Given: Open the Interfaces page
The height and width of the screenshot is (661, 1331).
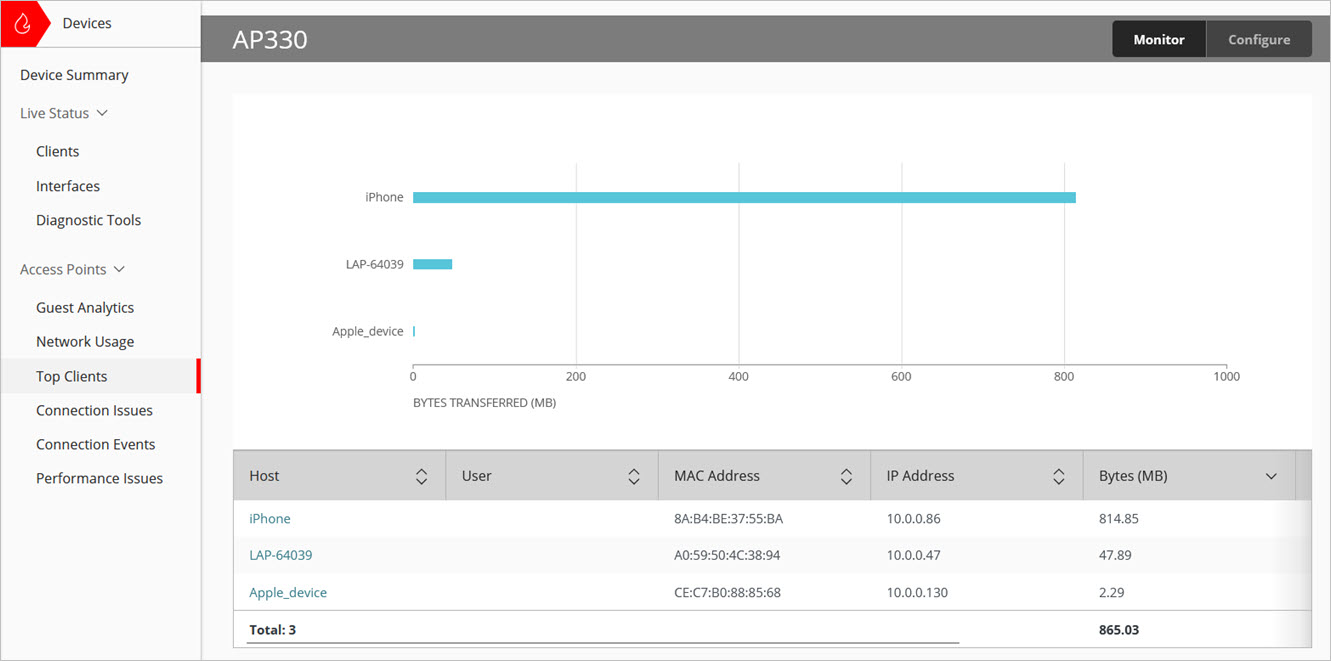Looking at the screenshot, I should pyautogui.click(x=67, y=185).
